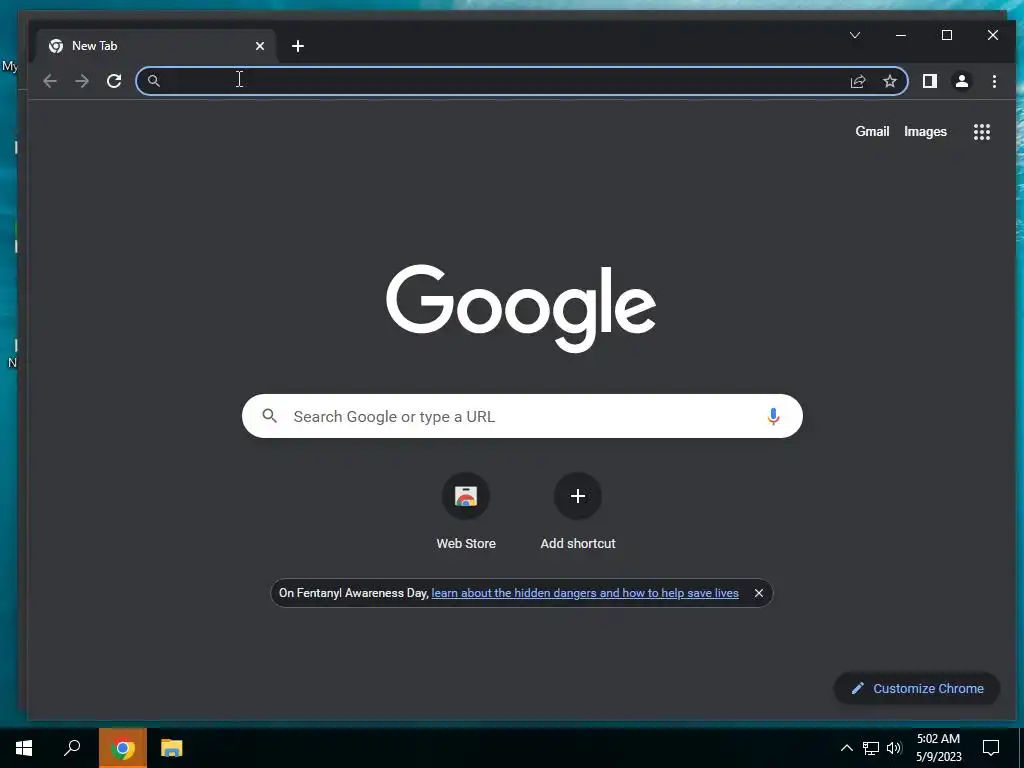Screen dimensions: 1024x768
Task: Open network status in system tray
Action: click(x=871, y=748)
